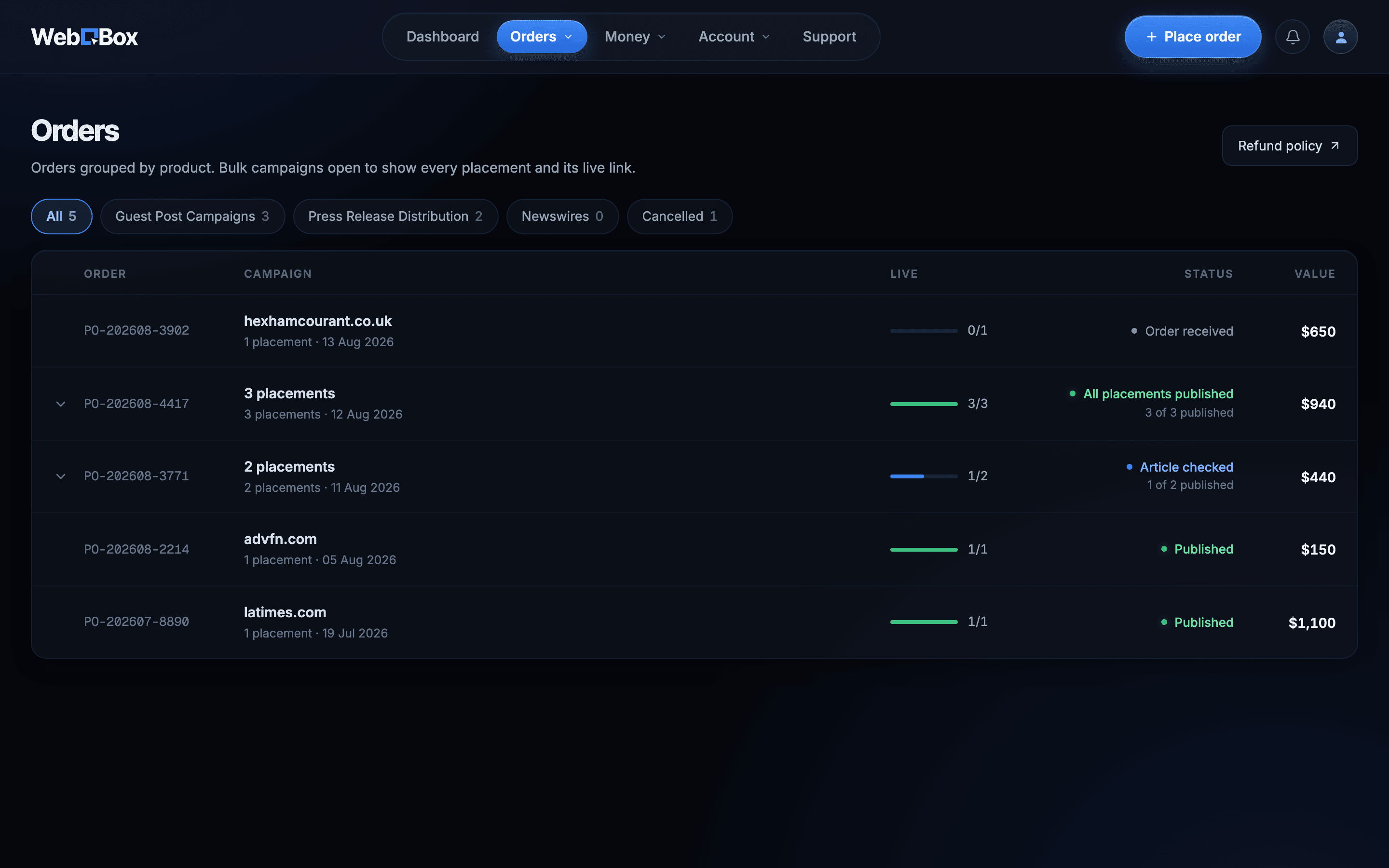Open the Account nav dropdown
This screenshot has height=868, width=1389.
[x=734, y=37]
